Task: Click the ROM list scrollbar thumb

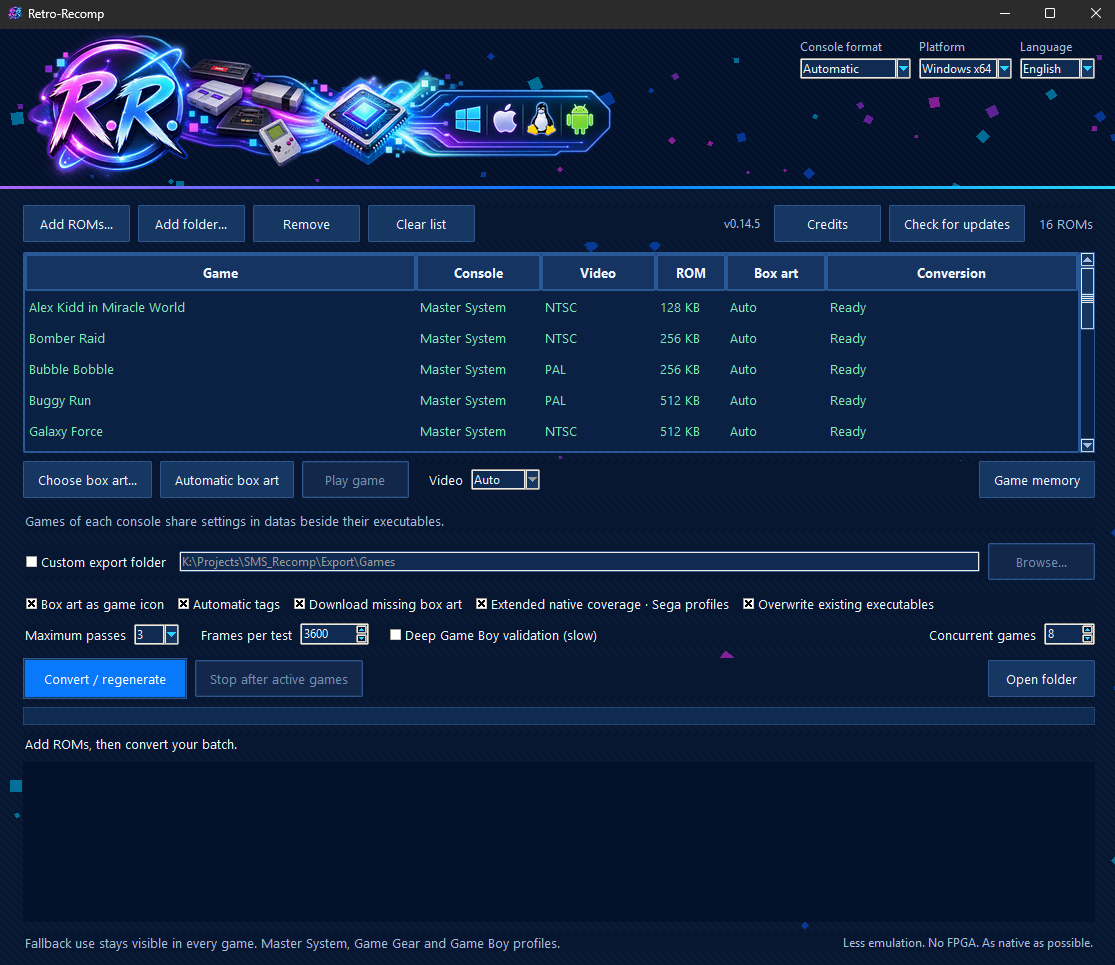Action: pyautogui.click(x=1087, y=299)
